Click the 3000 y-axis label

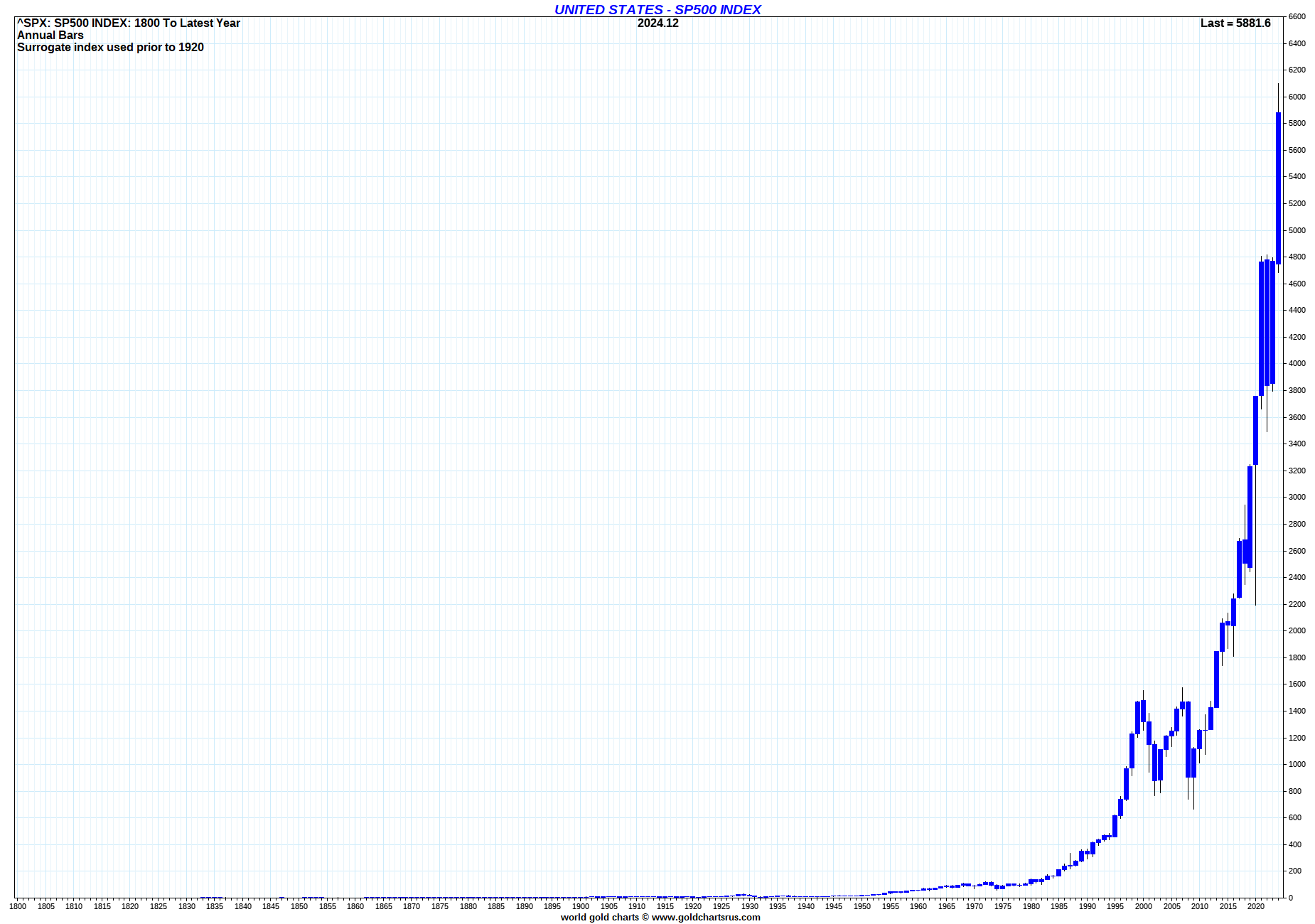[1297, 497]
